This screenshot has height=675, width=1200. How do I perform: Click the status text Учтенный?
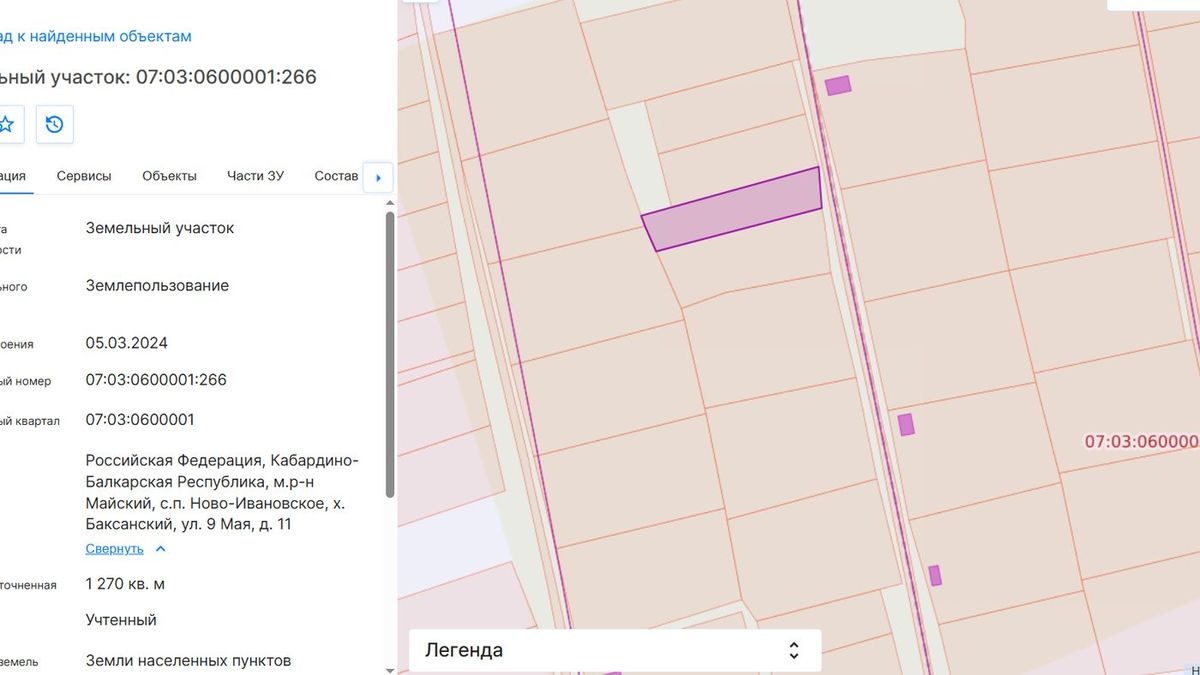tap(121, 620)
